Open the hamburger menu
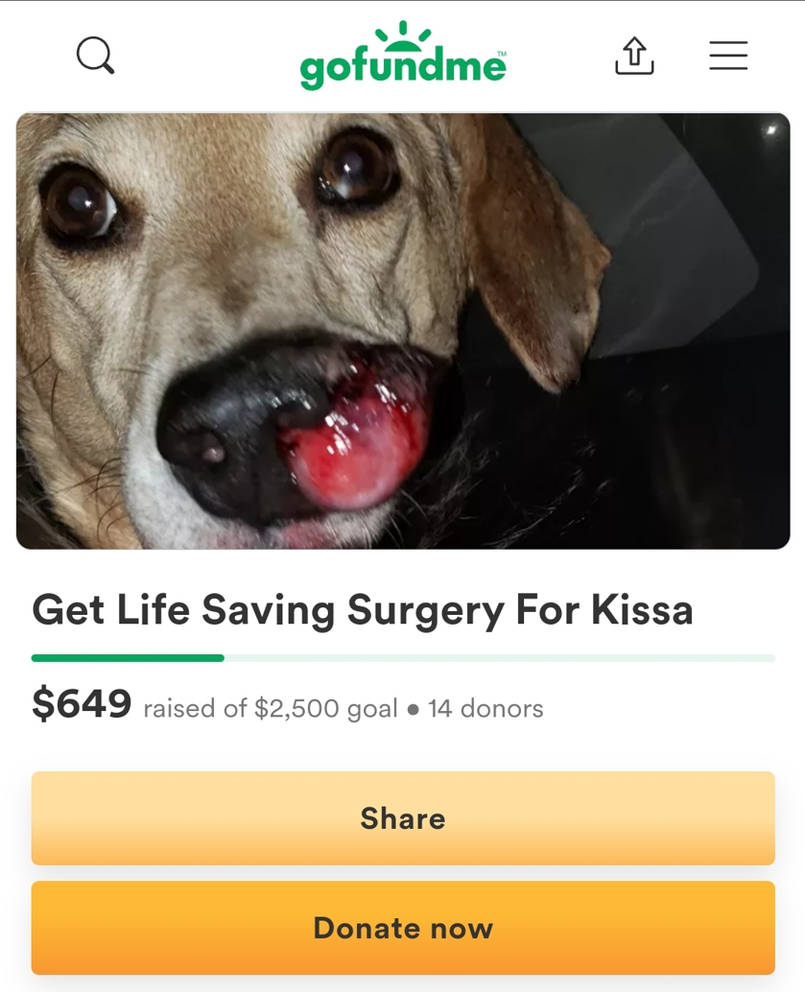 pos(728,56)
